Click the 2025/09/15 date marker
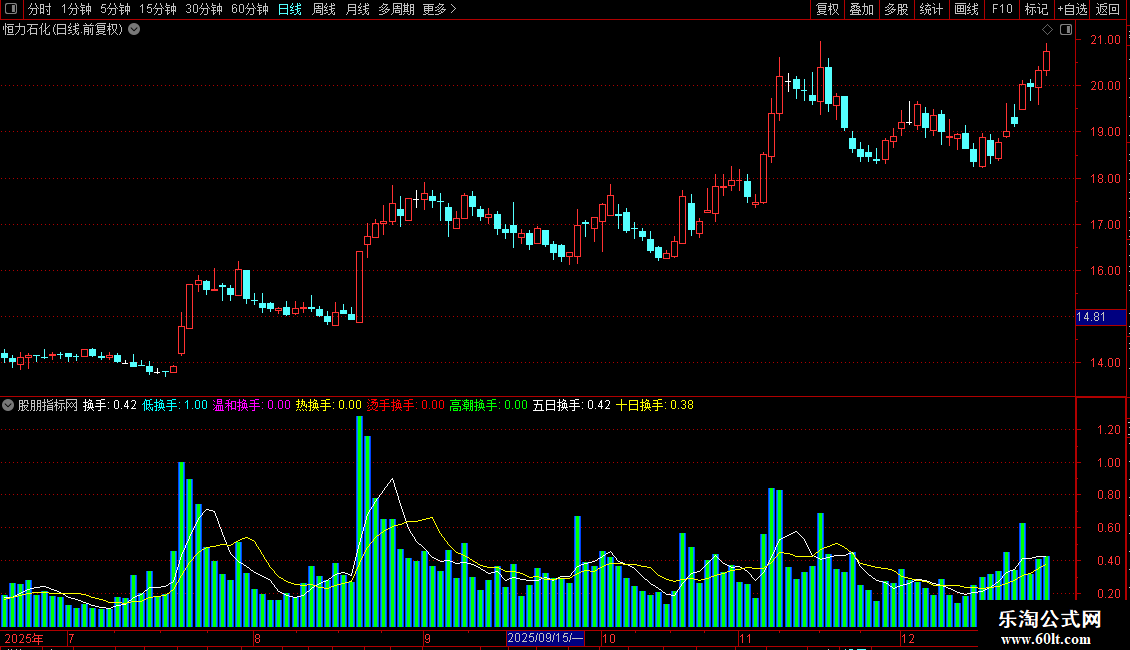Image resolution: width=1130 pixels, height=650 pixels. (545, 638)
